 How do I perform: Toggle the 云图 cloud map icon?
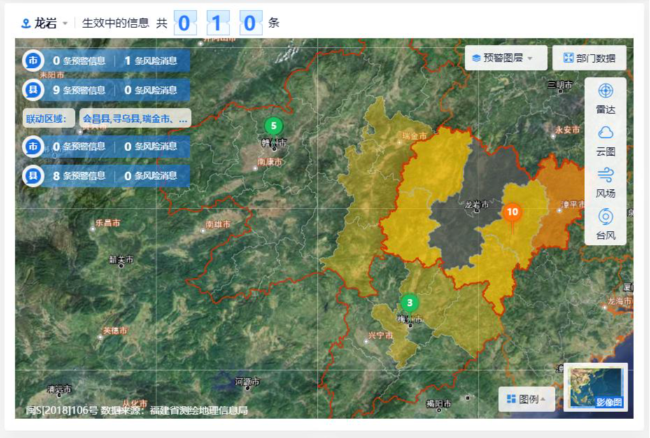pos(605,141)
